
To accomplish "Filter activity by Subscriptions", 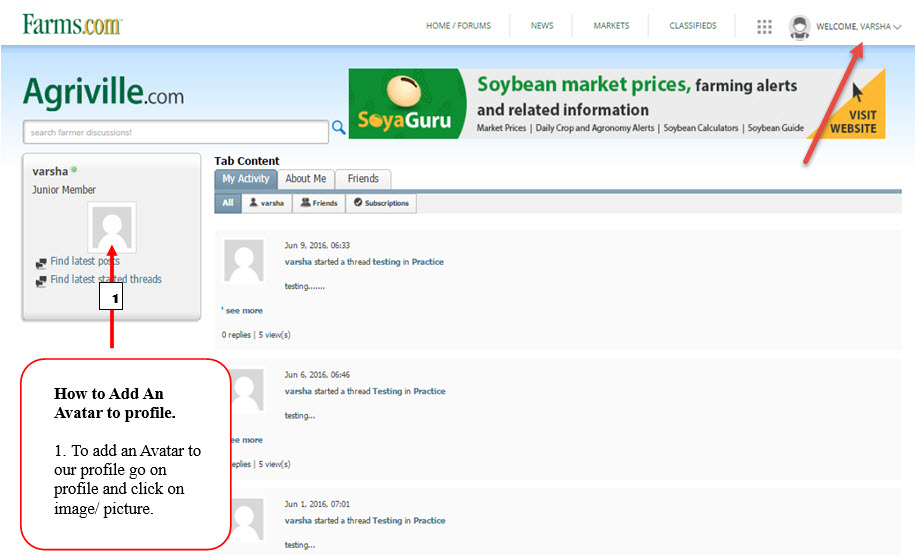I will (381, 203).
